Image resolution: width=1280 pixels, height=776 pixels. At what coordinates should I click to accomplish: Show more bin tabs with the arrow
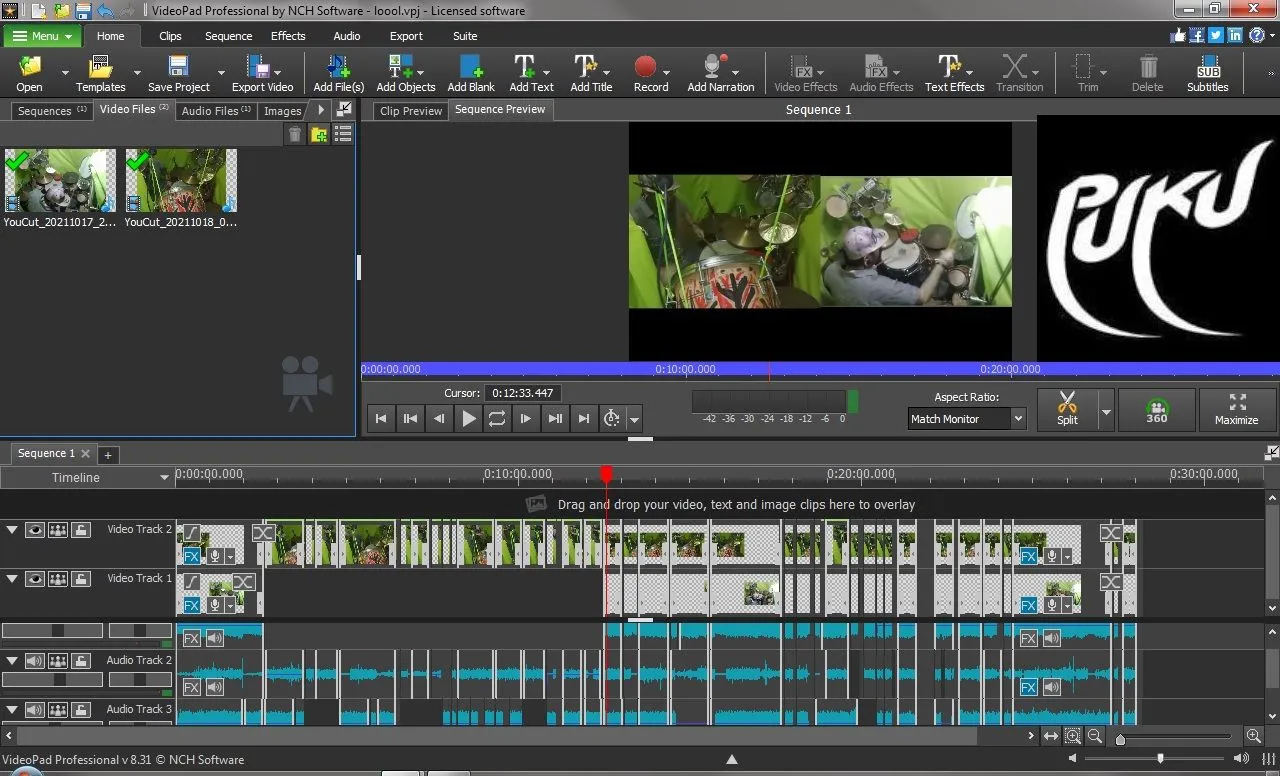click(x=321, y=110)
